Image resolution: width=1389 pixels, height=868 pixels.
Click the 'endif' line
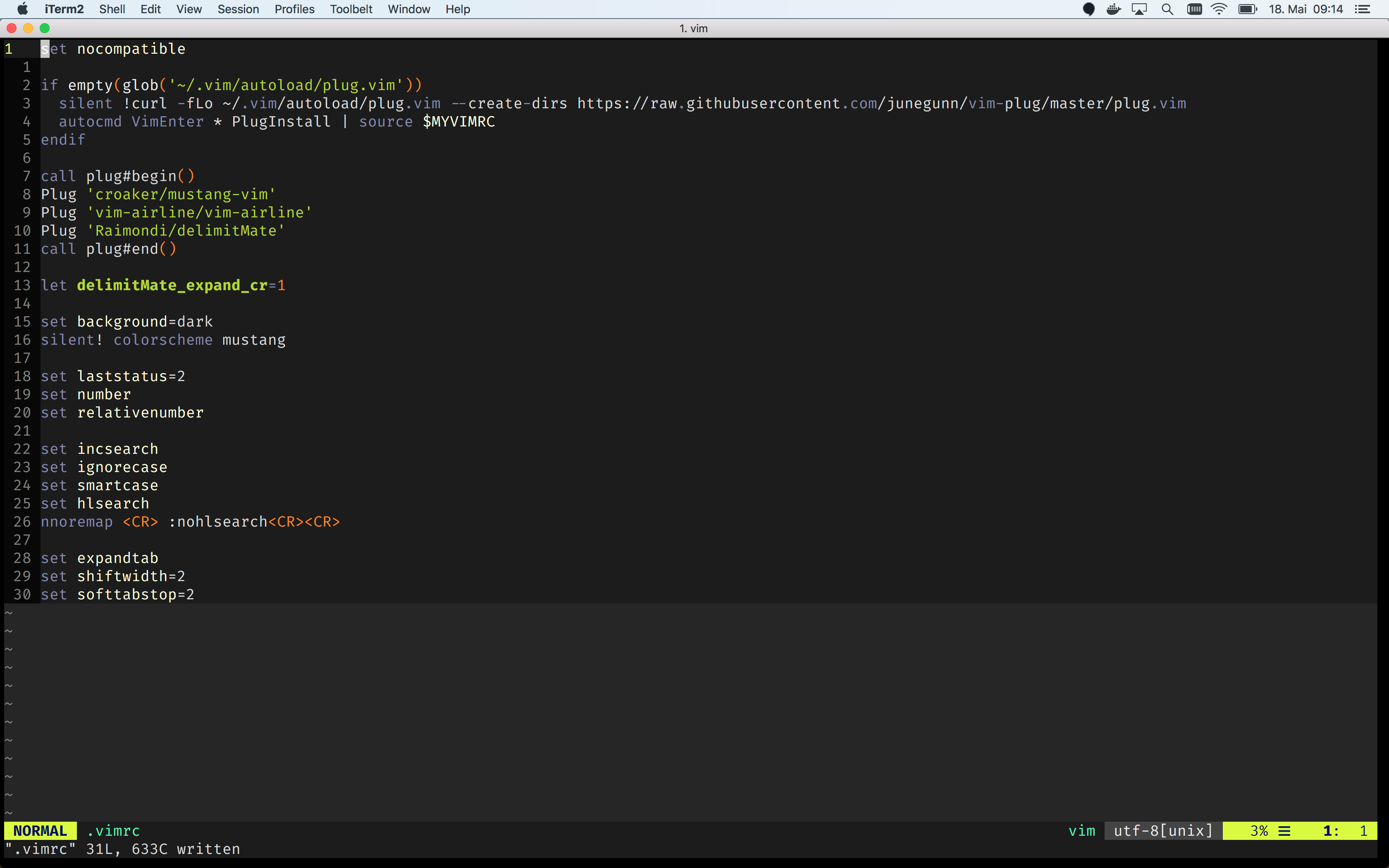(63, 140)
